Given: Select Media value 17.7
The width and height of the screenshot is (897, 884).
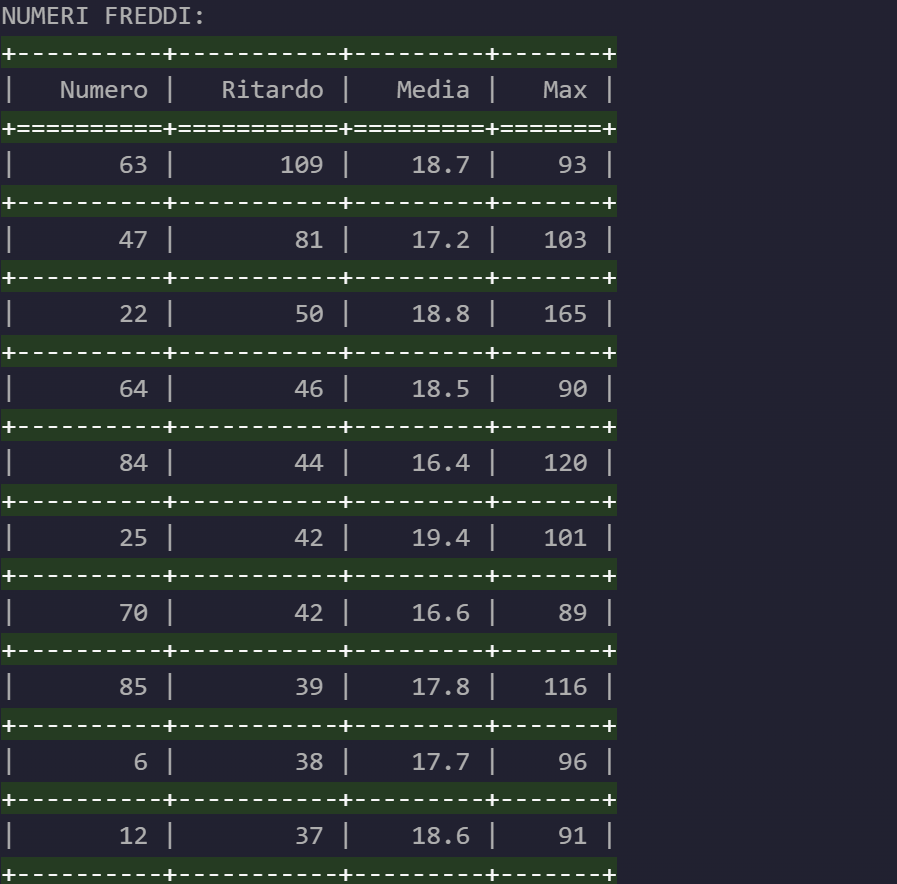Looking at the screenshot, I should pos(440,761).
